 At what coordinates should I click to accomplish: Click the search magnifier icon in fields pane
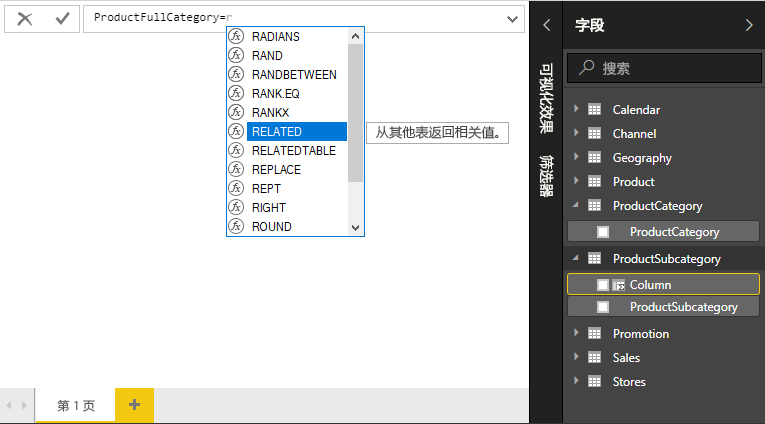(x=585, y=69)
